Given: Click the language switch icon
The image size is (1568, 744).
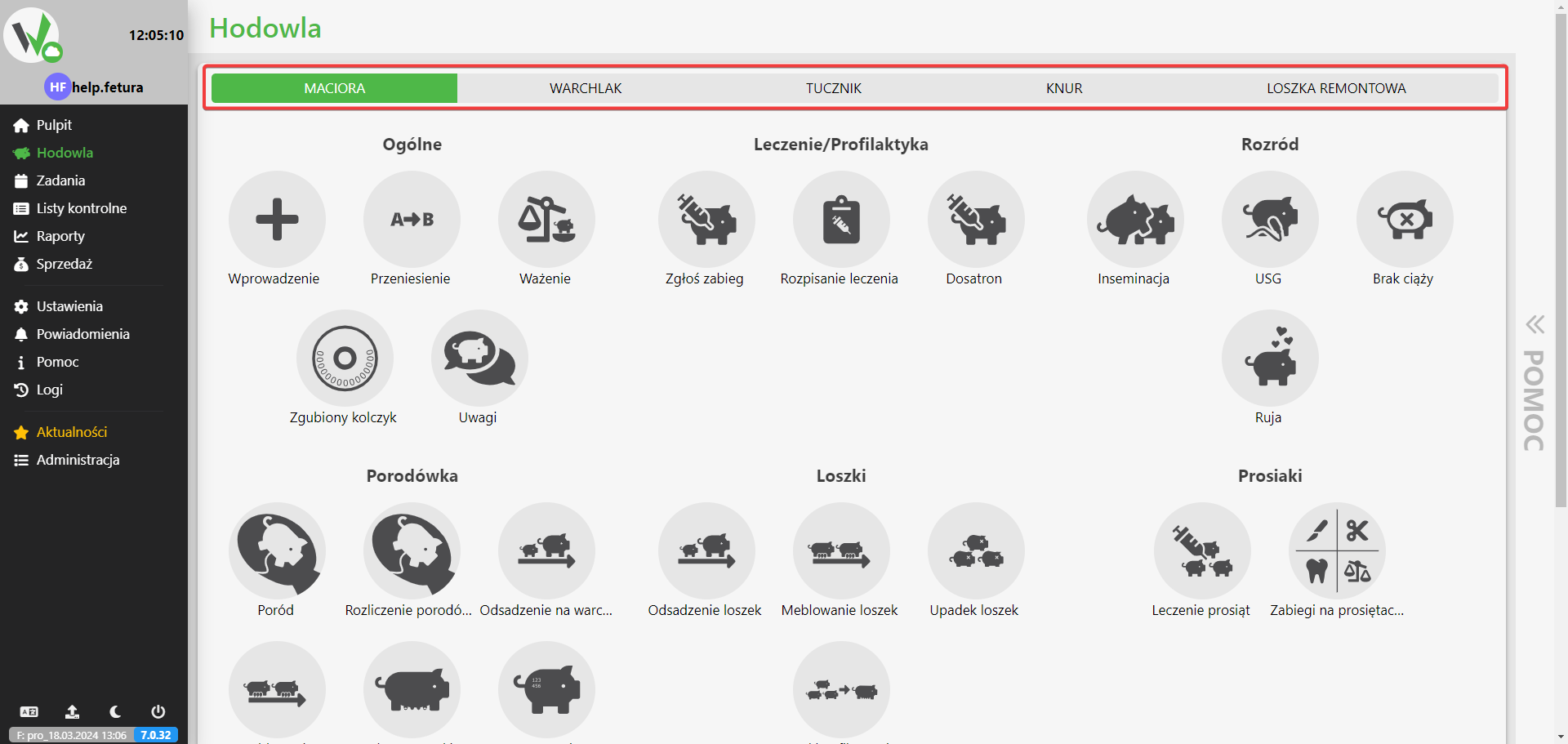Looking at the screenshot, I should [29, 711].
